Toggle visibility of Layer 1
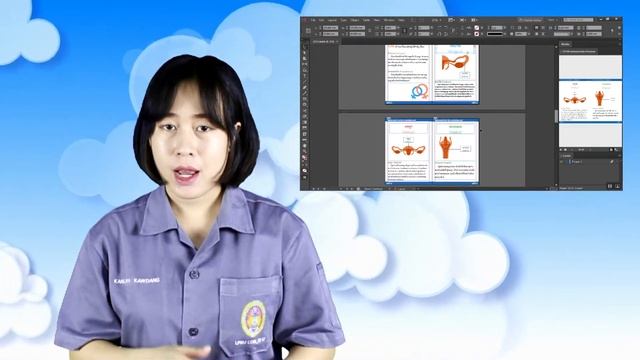 click(x=561, y=162)
